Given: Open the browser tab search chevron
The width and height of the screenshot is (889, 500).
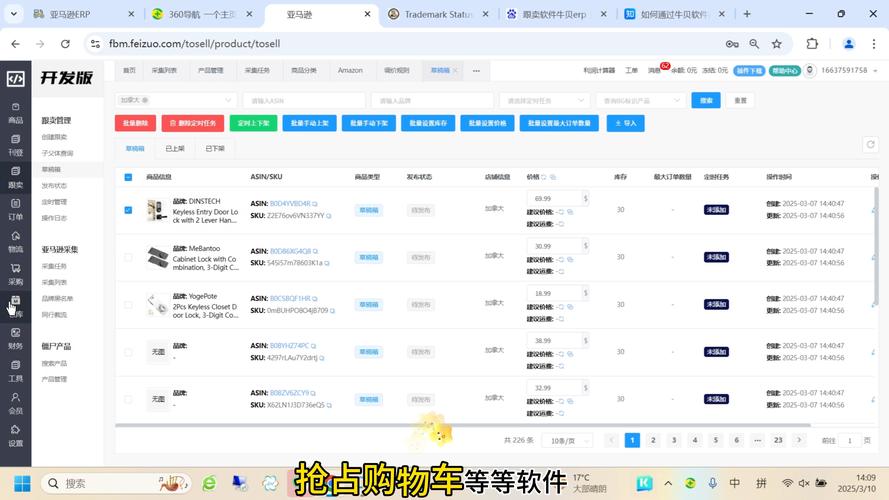Looking at the screenshot, I should 14,14.
